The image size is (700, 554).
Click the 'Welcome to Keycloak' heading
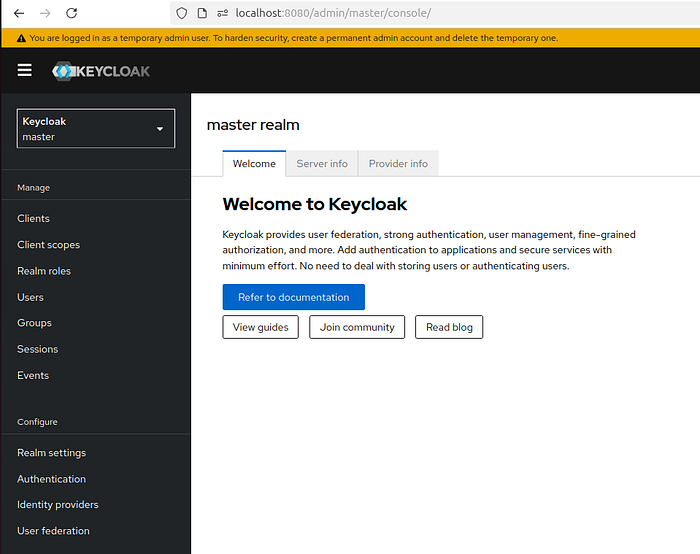tap(315, 204)
